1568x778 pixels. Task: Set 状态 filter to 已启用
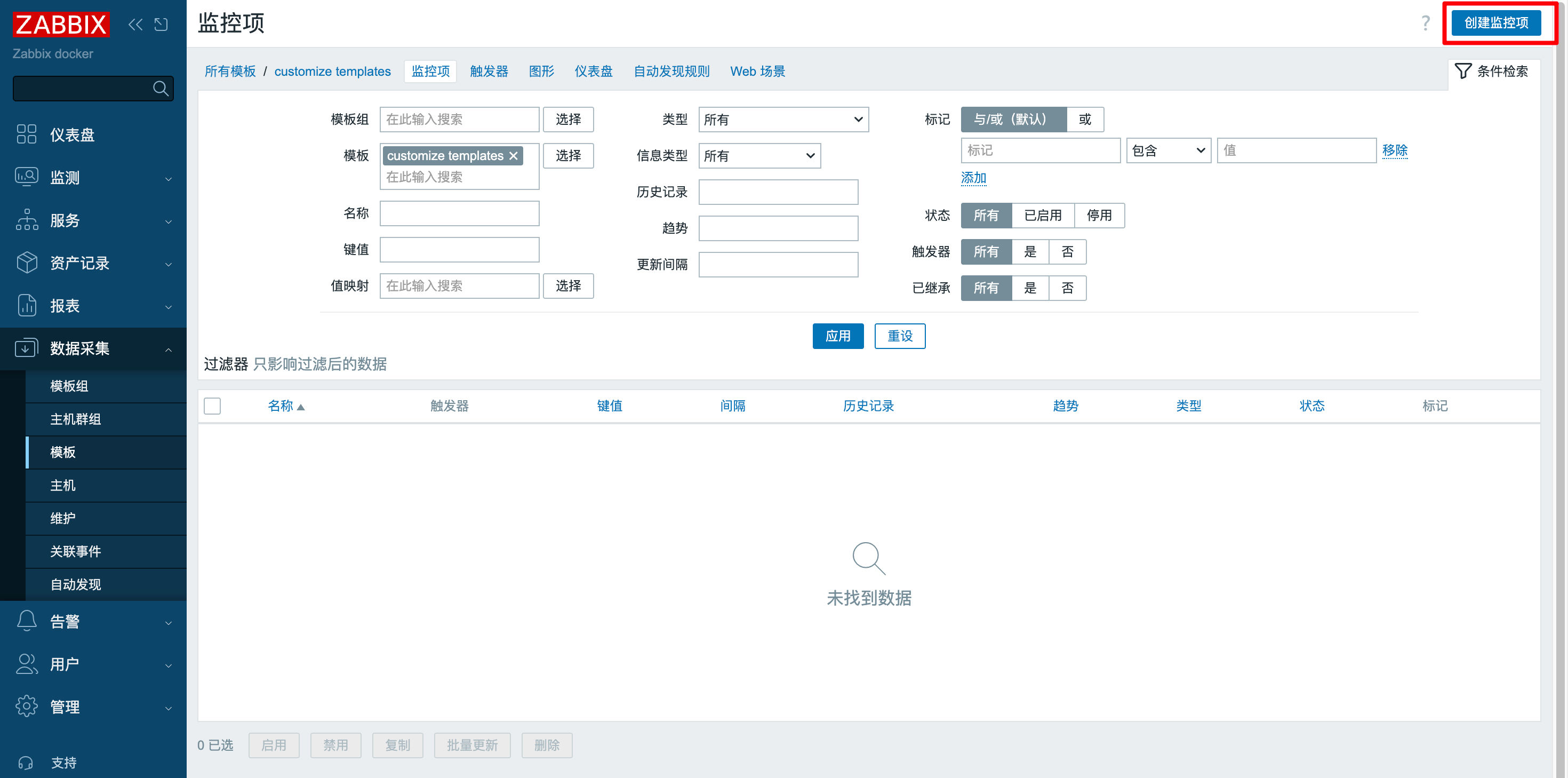[1043, 216]
